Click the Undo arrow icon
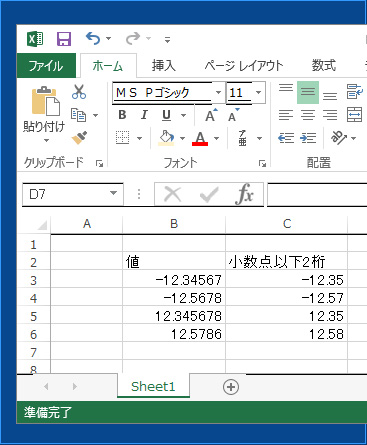Screen dimensions: 367x445 (x=93, y=39)
